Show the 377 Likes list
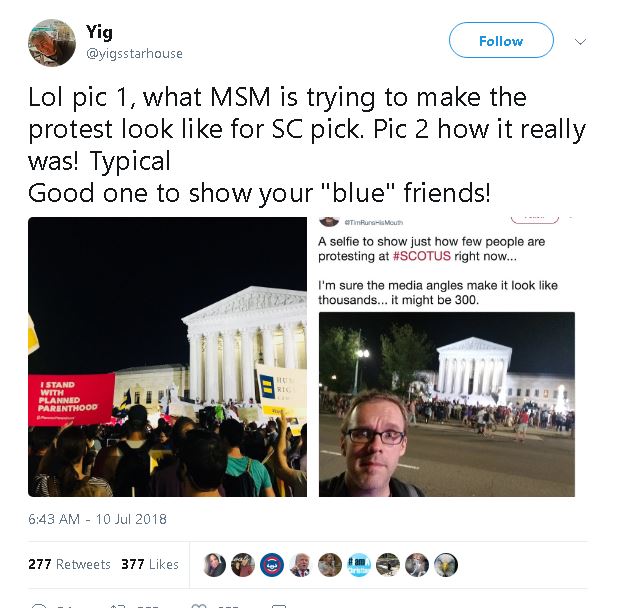This screenshot has height=608, width=622. (150, 564)
